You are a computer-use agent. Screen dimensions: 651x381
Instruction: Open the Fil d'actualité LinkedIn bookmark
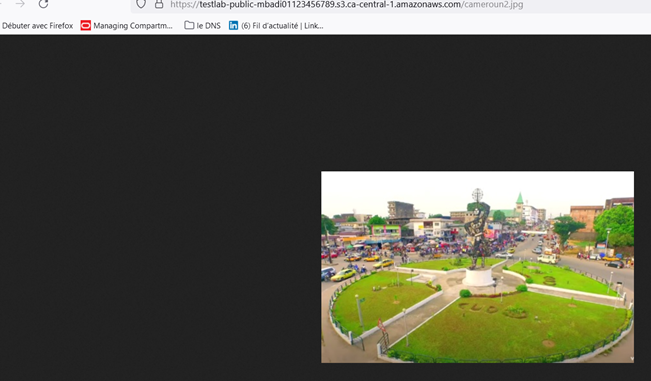[276, 26]
